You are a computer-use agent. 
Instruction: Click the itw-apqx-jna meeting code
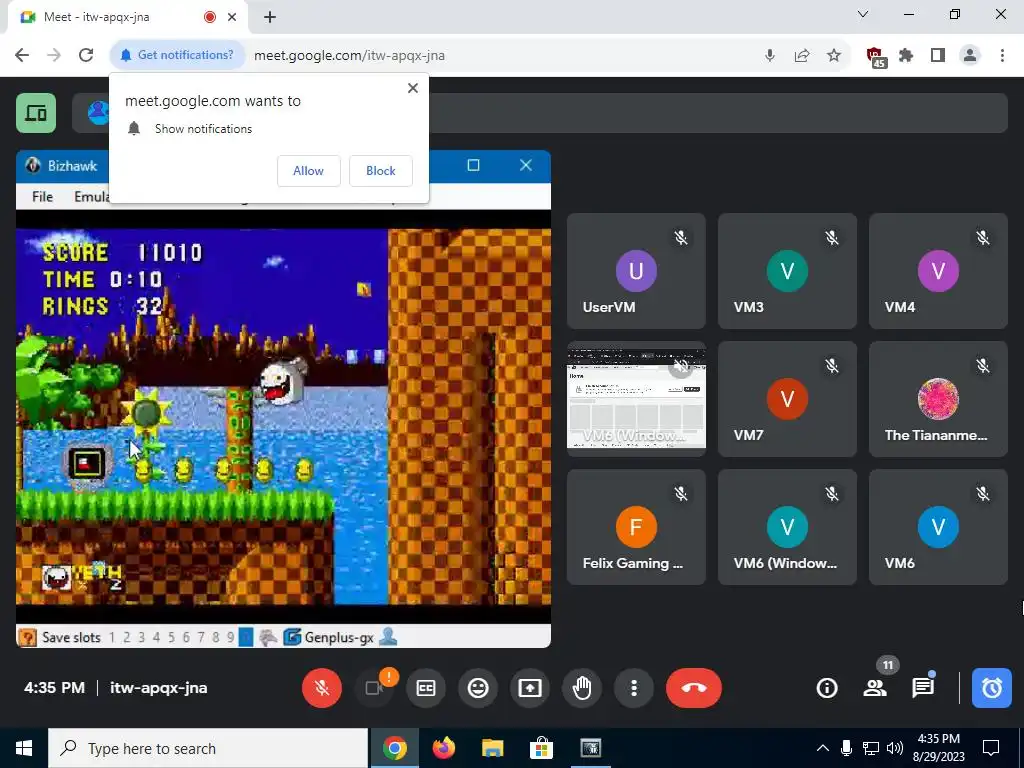tap(159, 688)
